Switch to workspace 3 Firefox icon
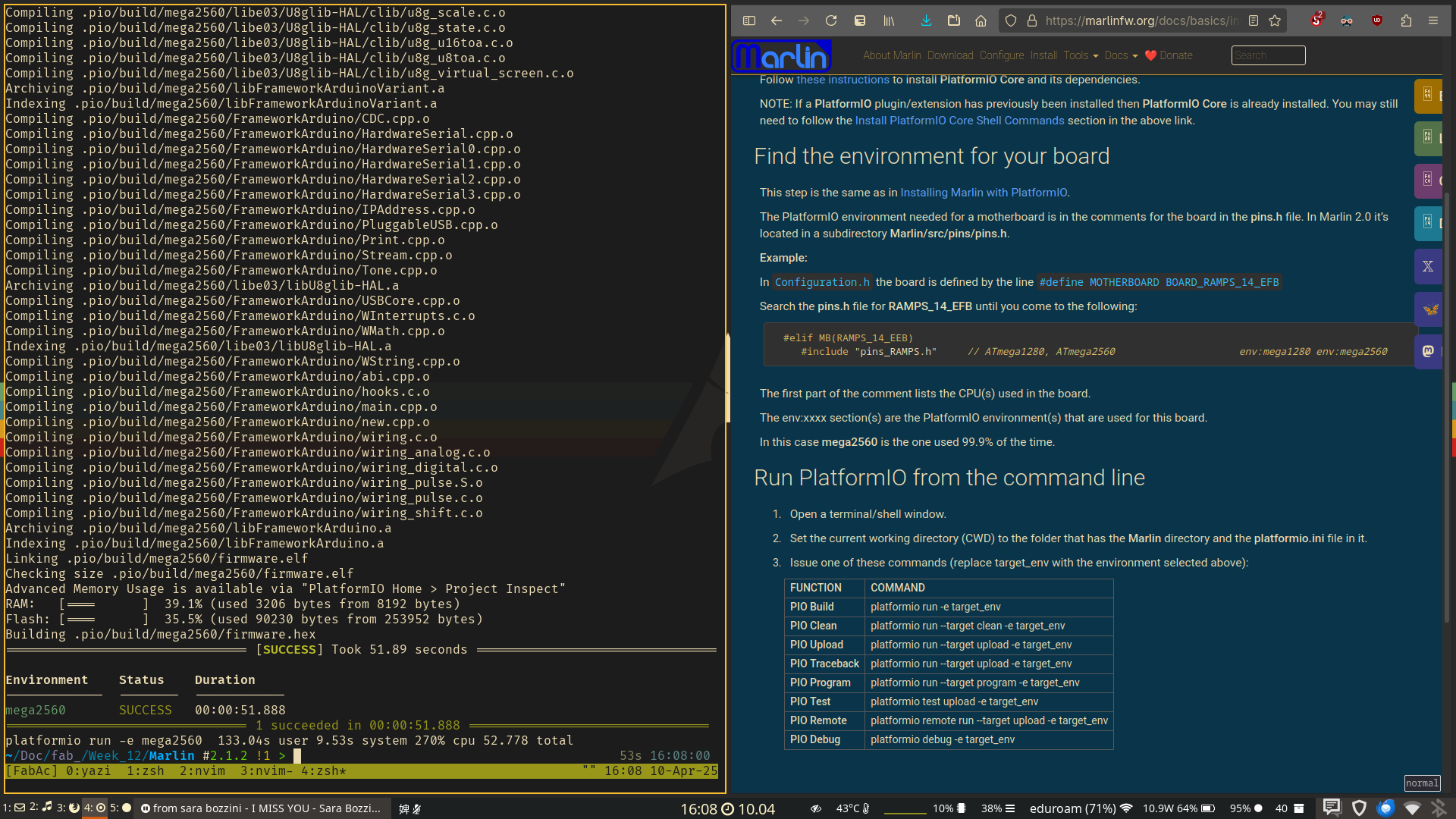The height and width of the screenshot is (819, 1456). (68, 808)
